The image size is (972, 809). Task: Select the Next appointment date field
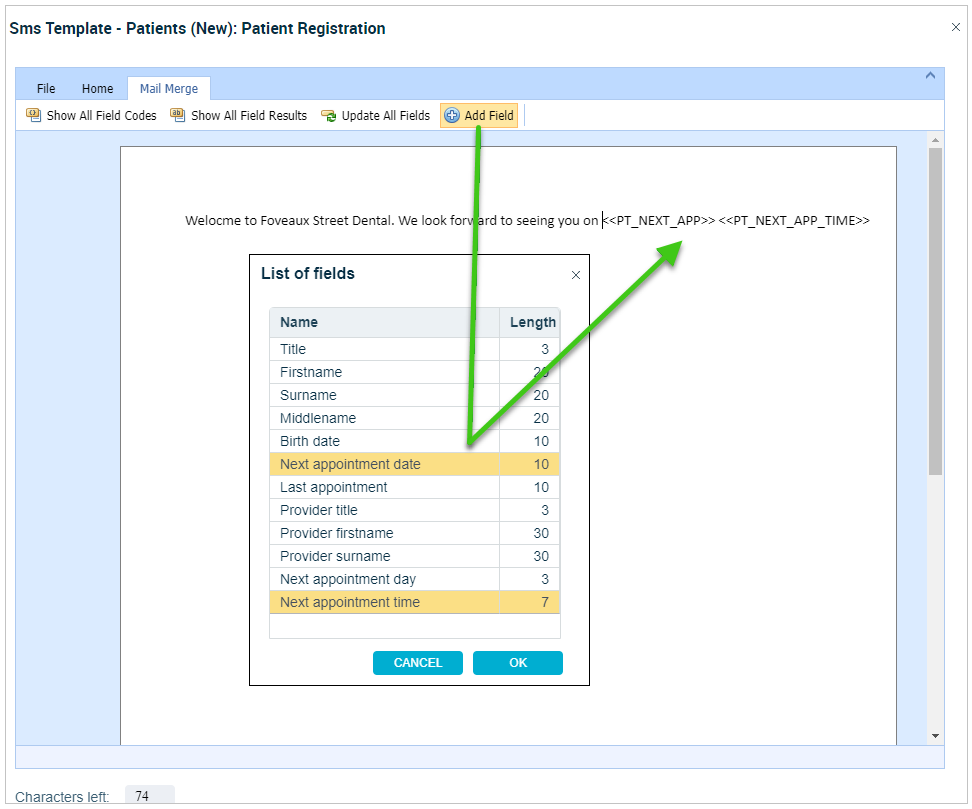(415, 464)
